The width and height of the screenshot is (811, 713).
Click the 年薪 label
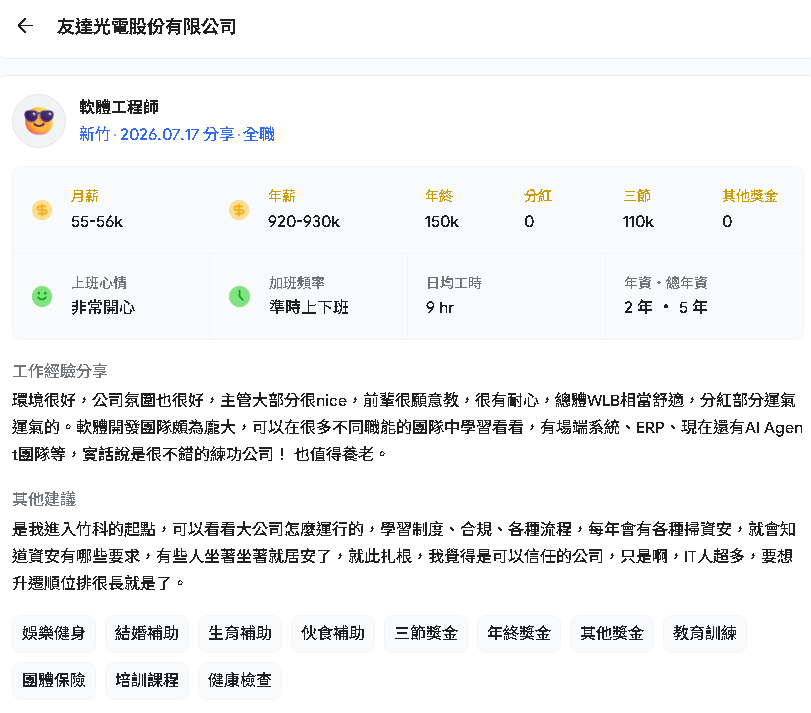pos(282,196)
